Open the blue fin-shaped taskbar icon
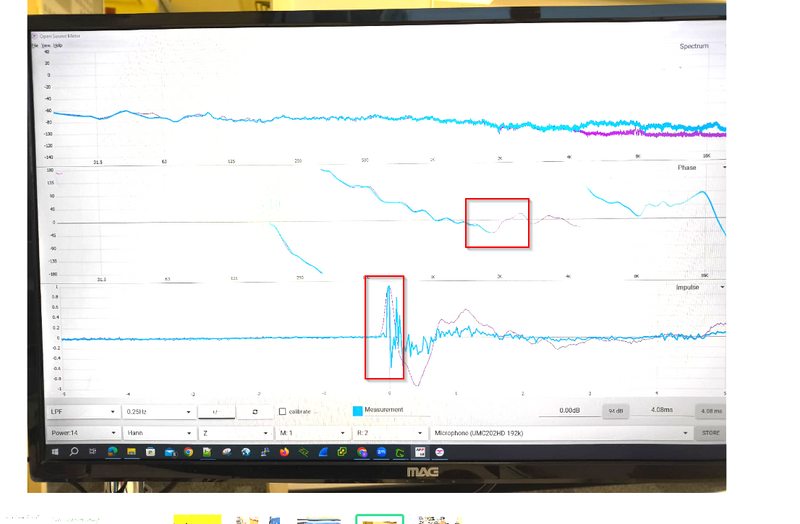This screenshot has height=524, width=800. coord(323,452)
